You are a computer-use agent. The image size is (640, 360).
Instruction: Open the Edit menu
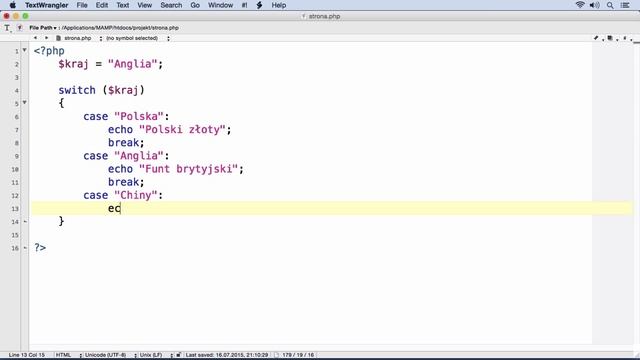click(102, 5)
